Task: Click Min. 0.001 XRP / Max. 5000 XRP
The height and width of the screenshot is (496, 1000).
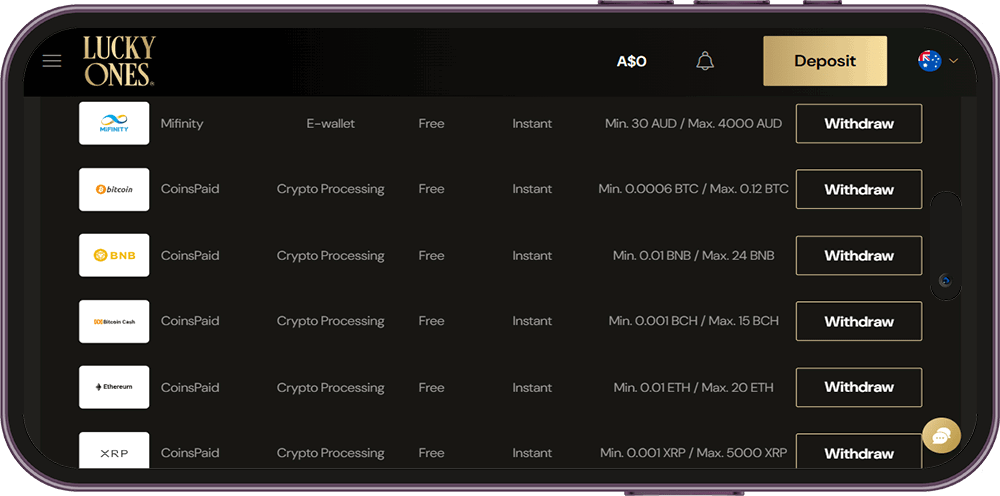Action: (x=693, y=453)
